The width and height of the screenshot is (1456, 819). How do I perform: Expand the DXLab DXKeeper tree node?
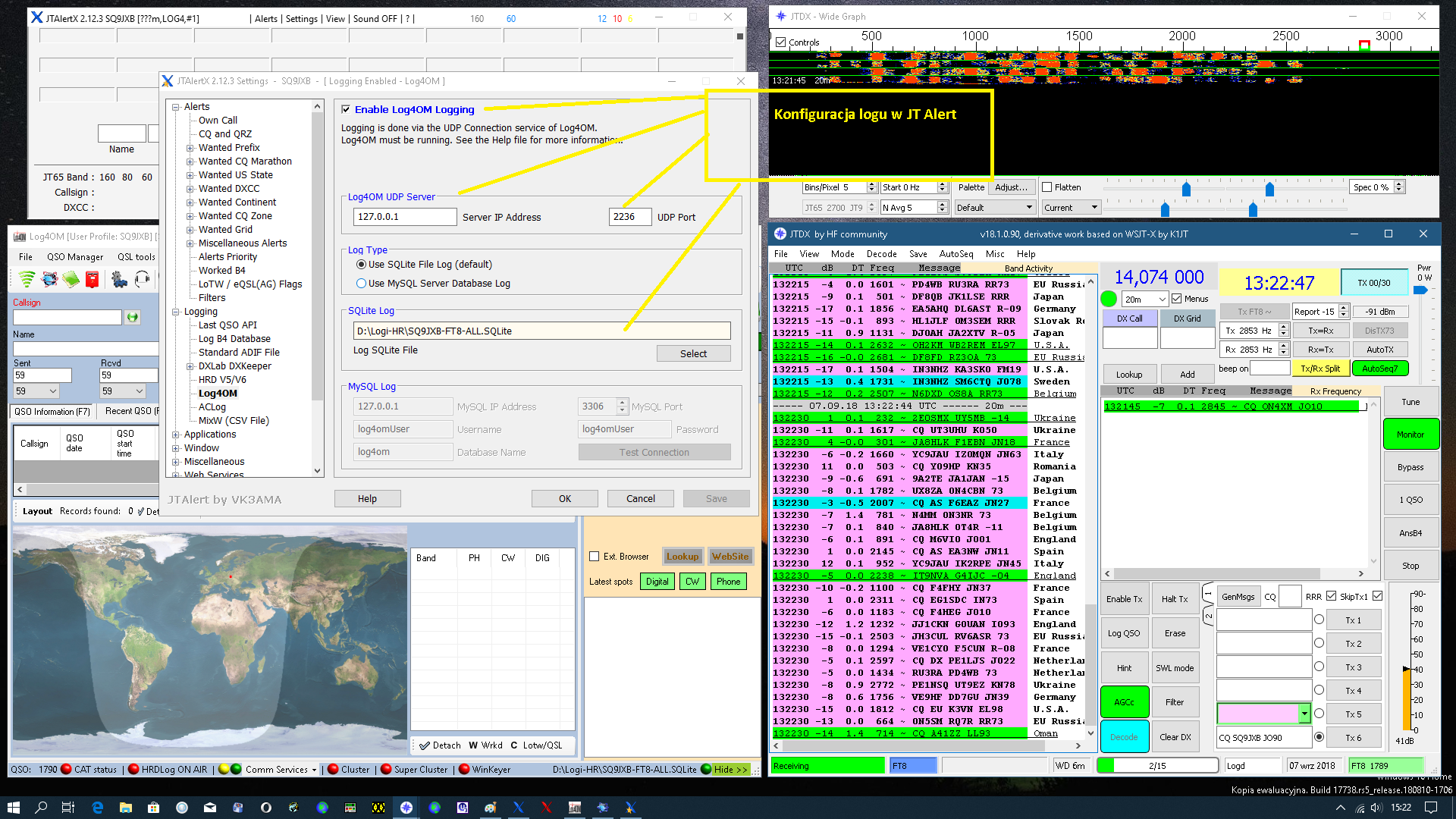[x=190, y=366]
